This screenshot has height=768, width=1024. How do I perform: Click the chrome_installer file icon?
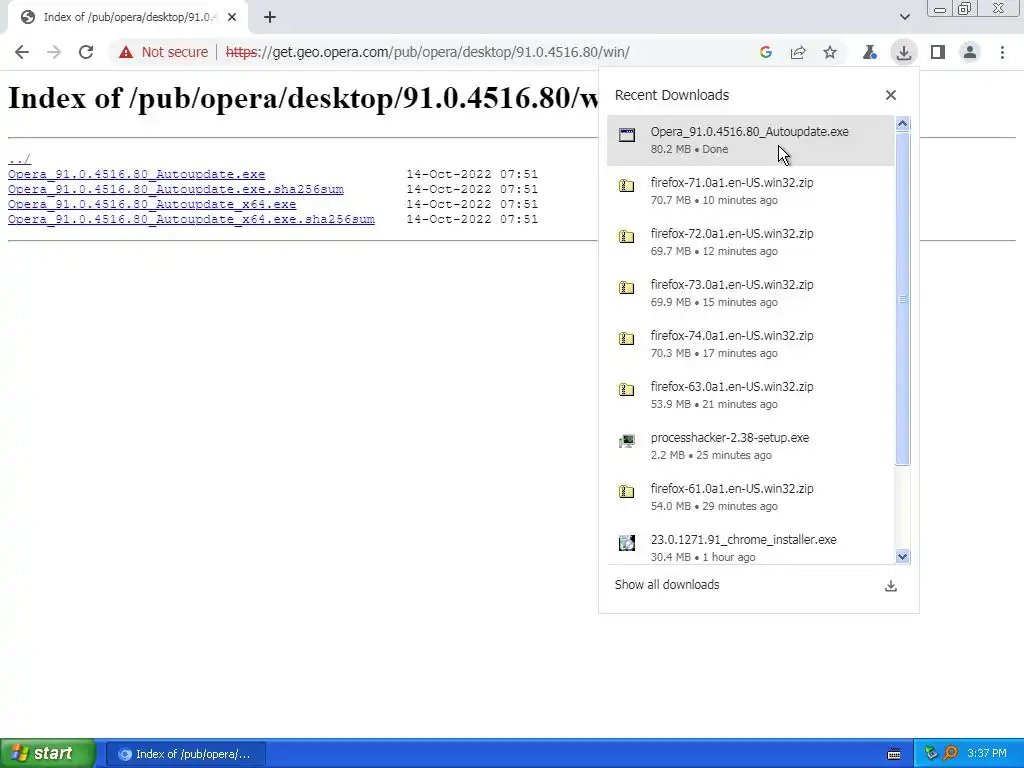(627, 543)
